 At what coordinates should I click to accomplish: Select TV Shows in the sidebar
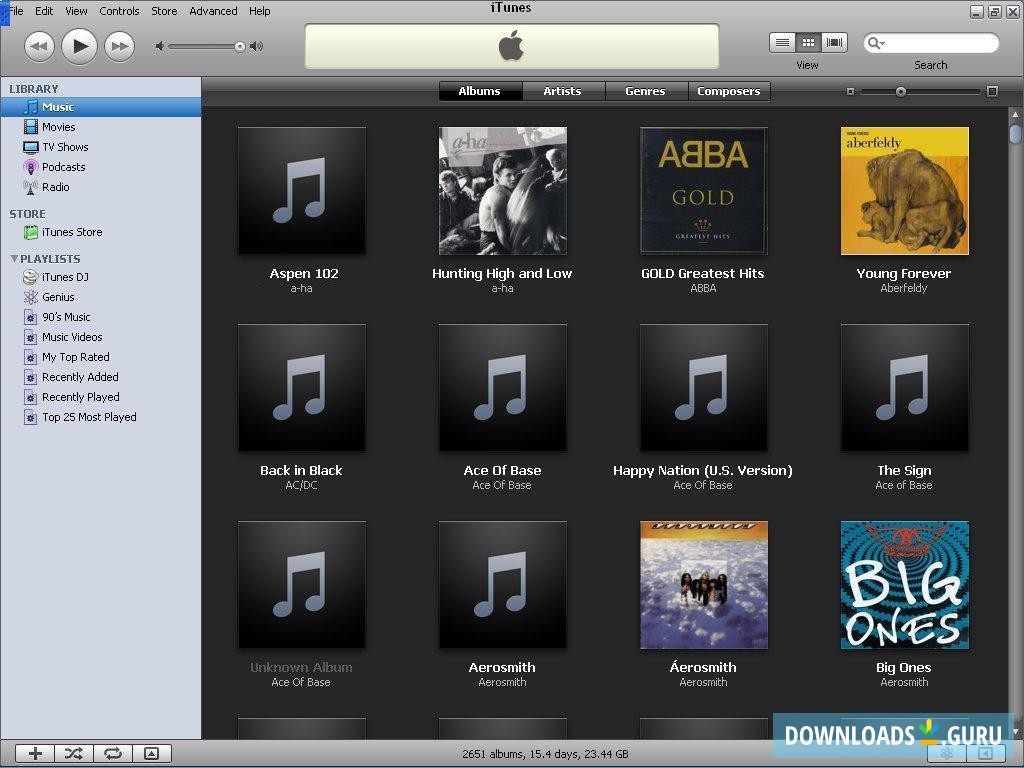coord(101,147)
